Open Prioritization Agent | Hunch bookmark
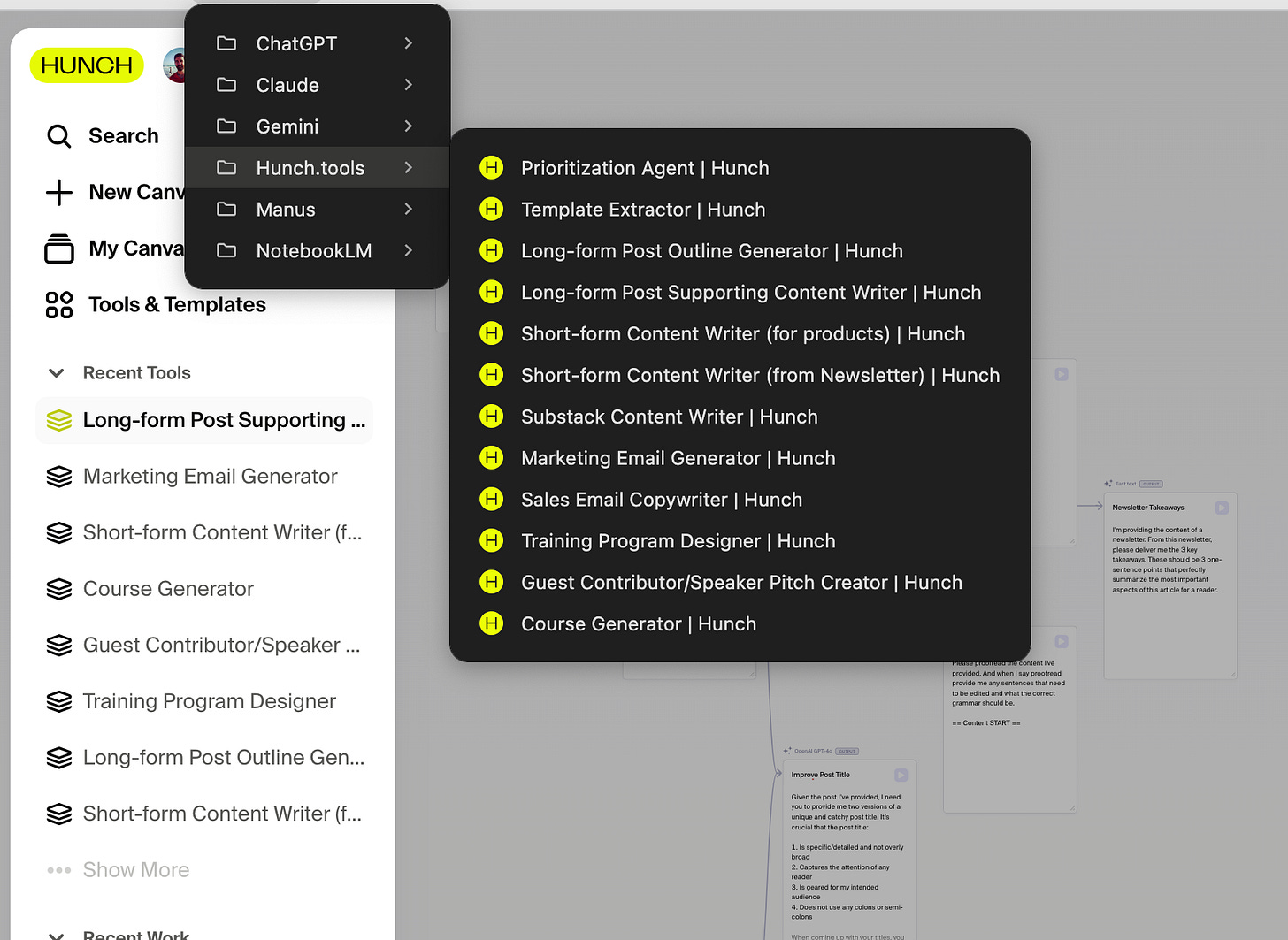 coord(740,168)
